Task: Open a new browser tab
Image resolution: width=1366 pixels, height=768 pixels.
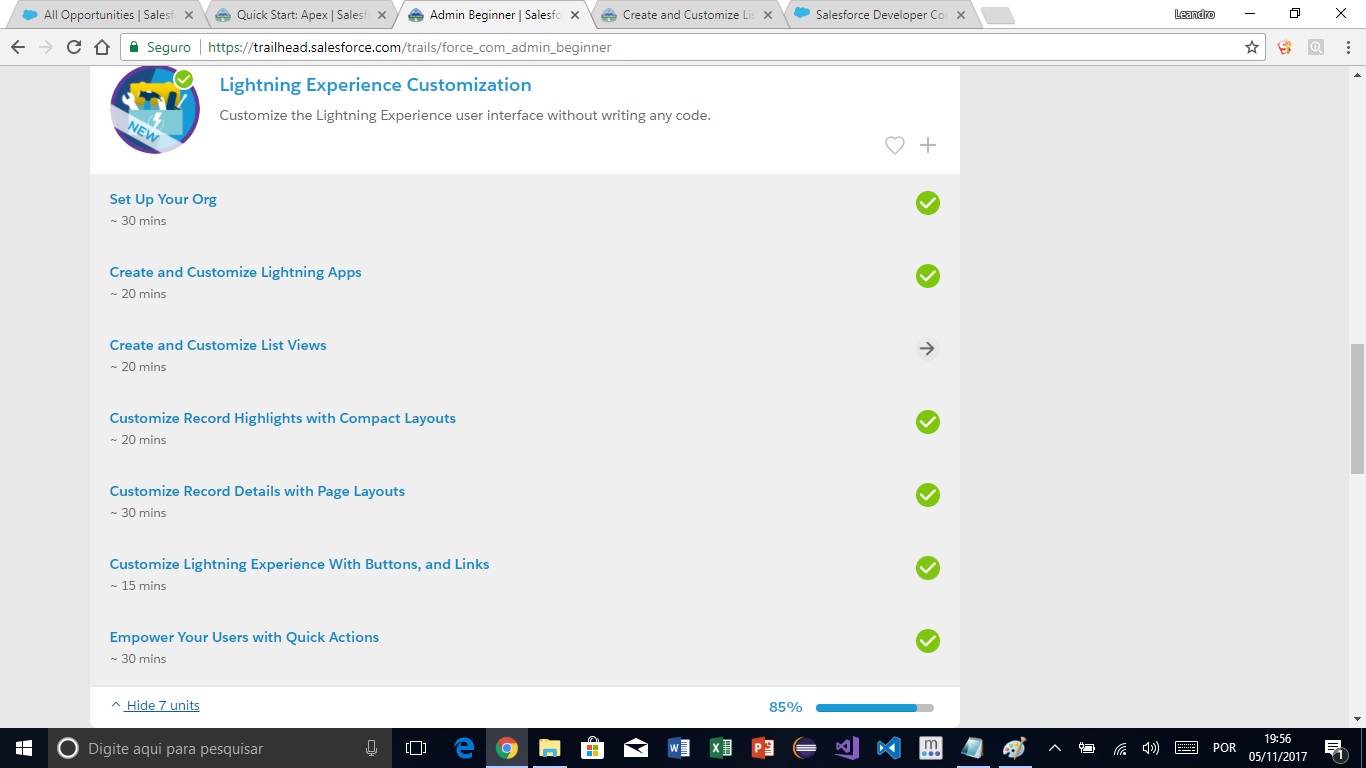Action: 998,15
